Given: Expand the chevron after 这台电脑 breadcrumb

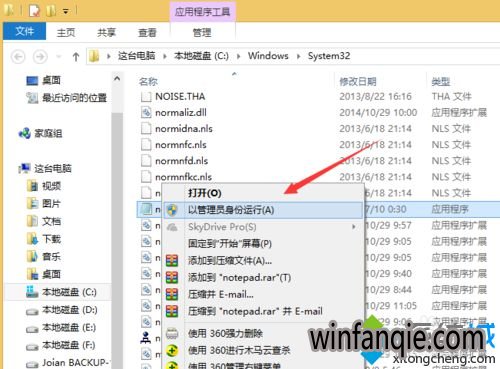Looking at the screenshot, I should coord(165,56).
